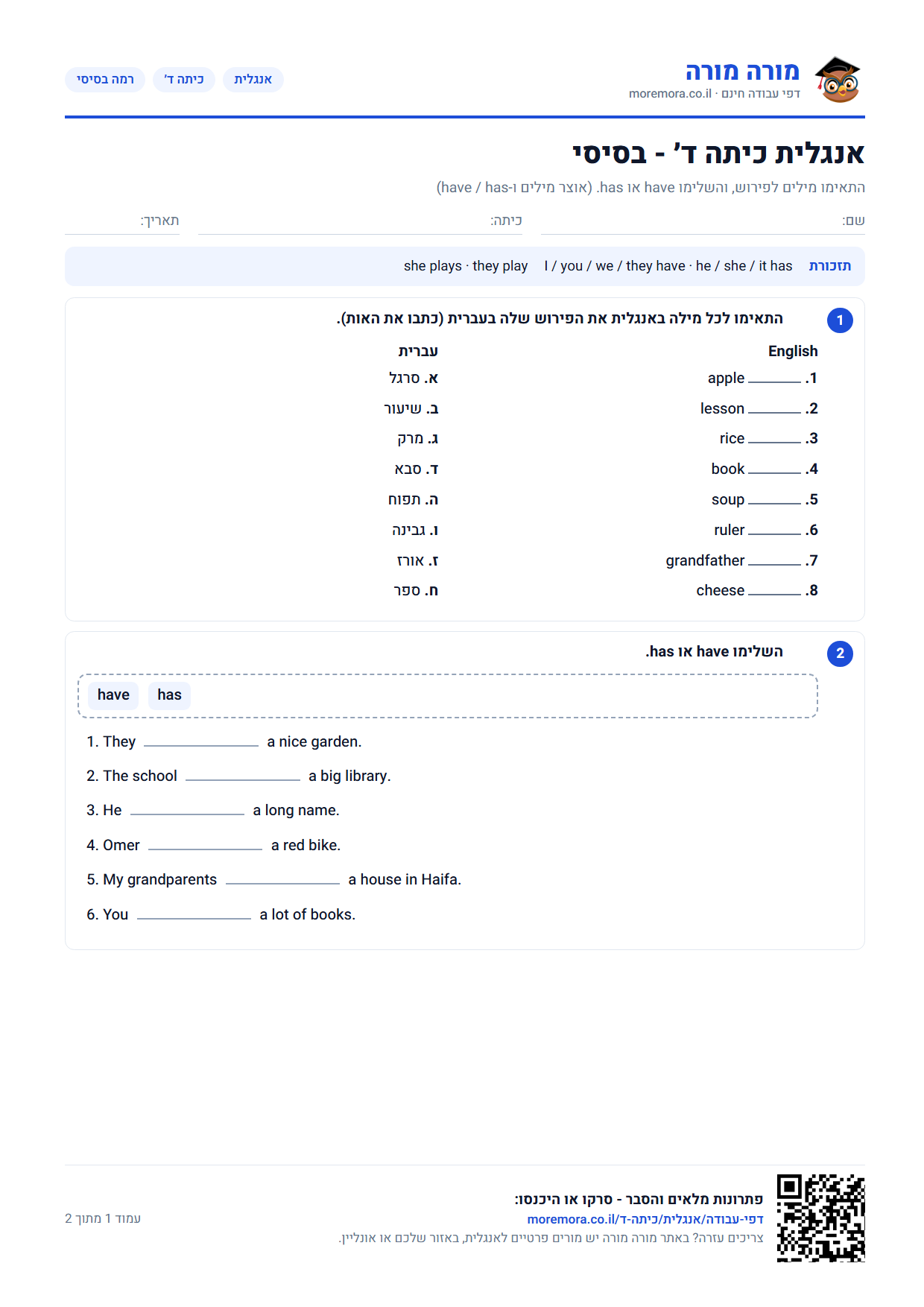The width and height of the screenshot is (924, 1307).
Task: Click the answer blank beside 'cheese'
Action: point(774,592)
